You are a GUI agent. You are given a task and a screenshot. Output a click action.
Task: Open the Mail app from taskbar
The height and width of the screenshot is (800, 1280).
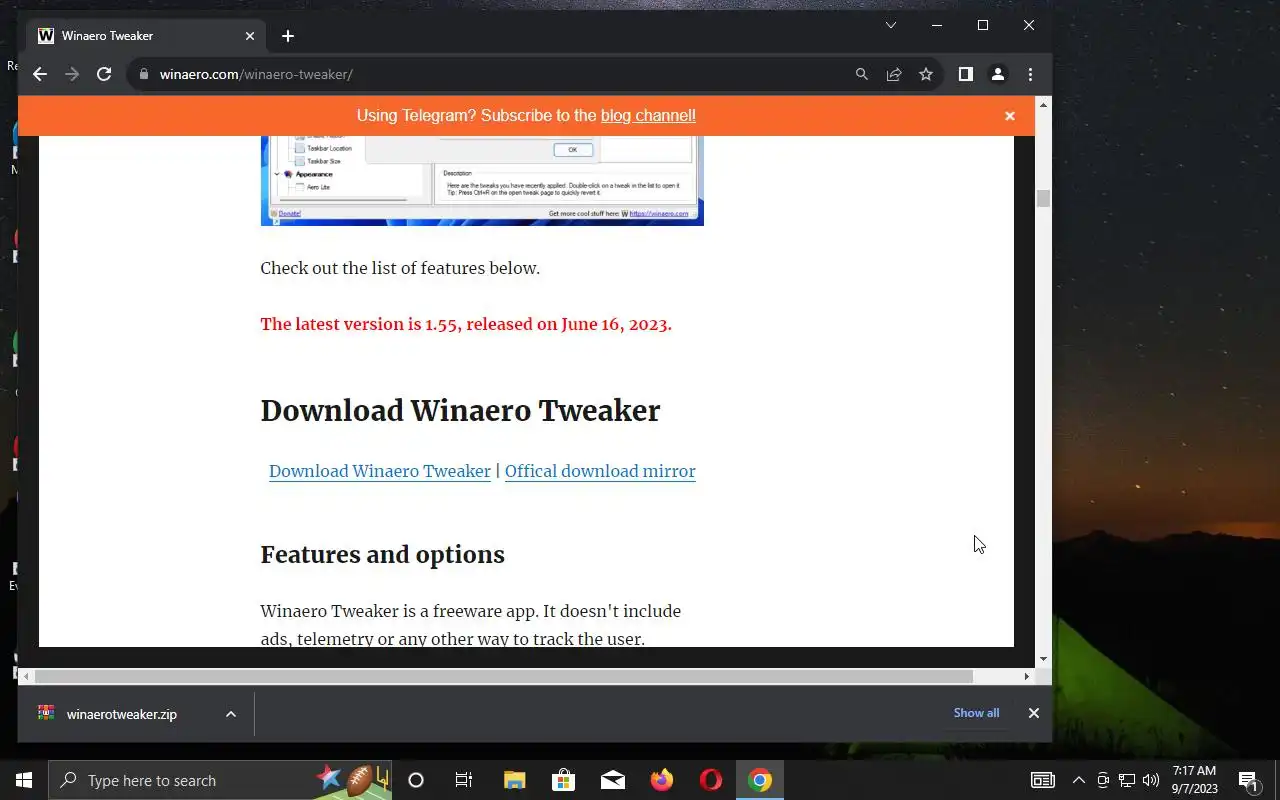[x=613, y=780]
